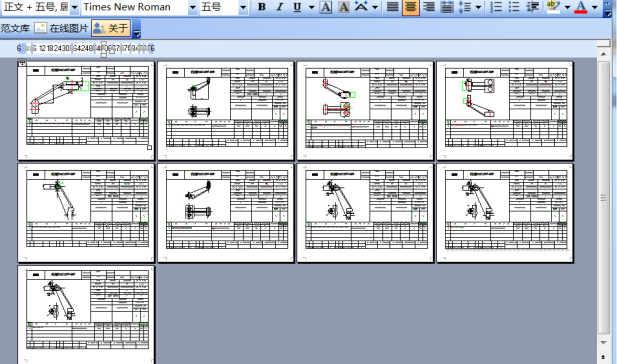The width and height of the screenshot is (617, 364).
Task: Apply distributed alignment
Action: pos(447,7)
